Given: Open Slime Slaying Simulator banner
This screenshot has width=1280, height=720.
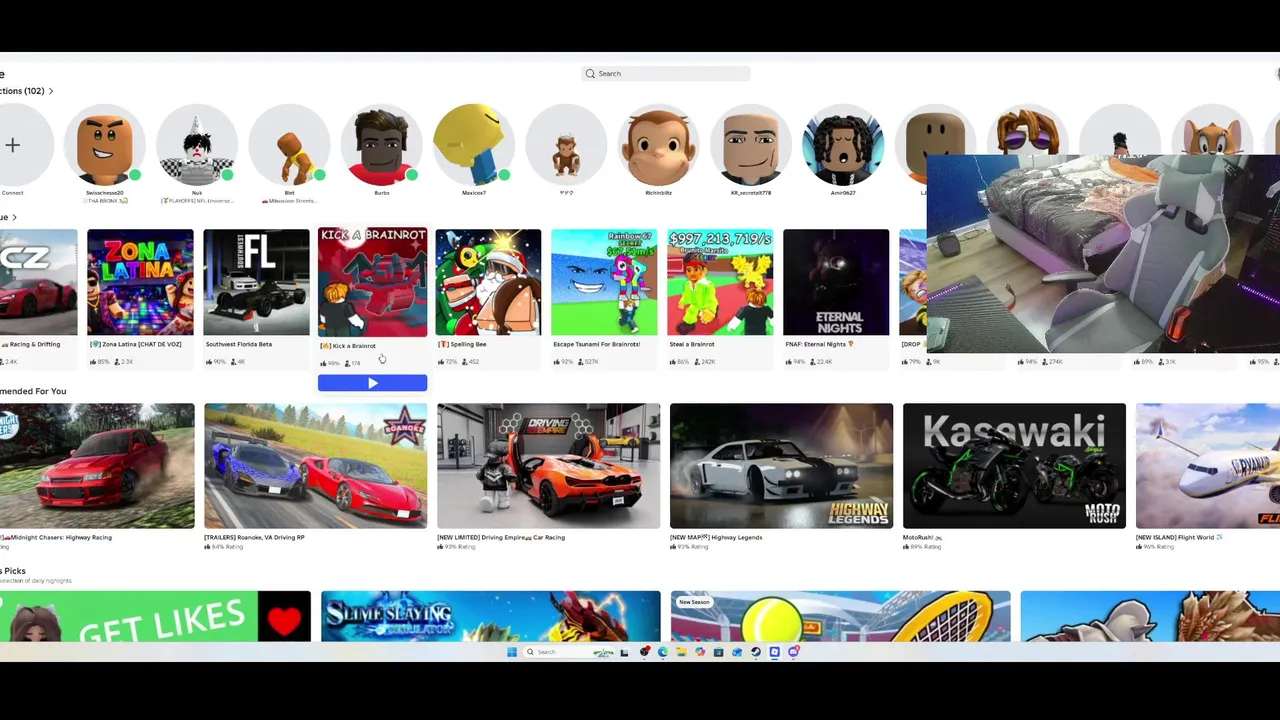Looking at the screenshot, I should pyautogui.click(x=491, y=616).
